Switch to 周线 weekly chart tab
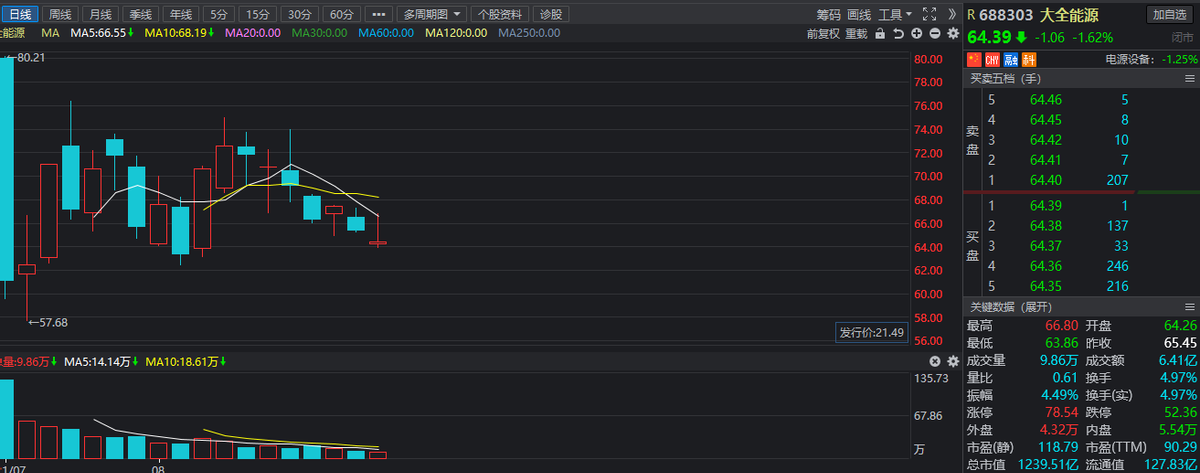The width and height of the screenshot is (1200, 473). [x=61, y=14]
